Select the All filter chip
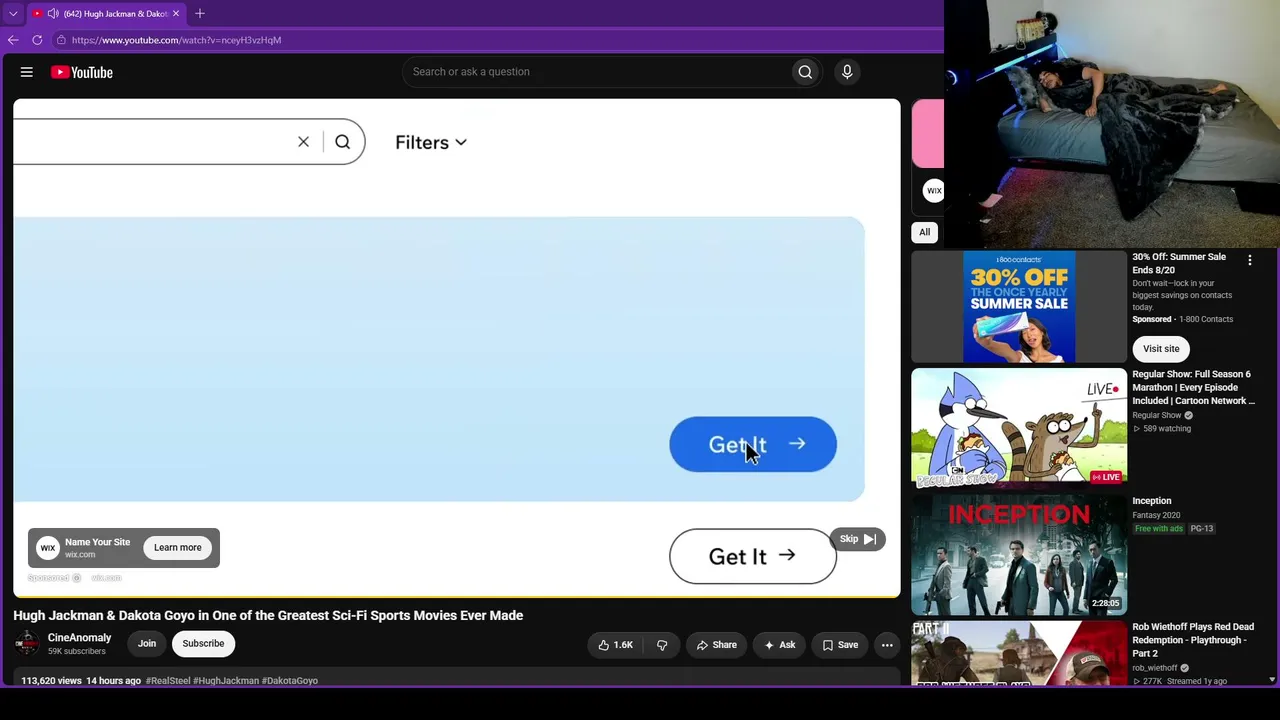Screen dimensions: 1280x720 925,232
